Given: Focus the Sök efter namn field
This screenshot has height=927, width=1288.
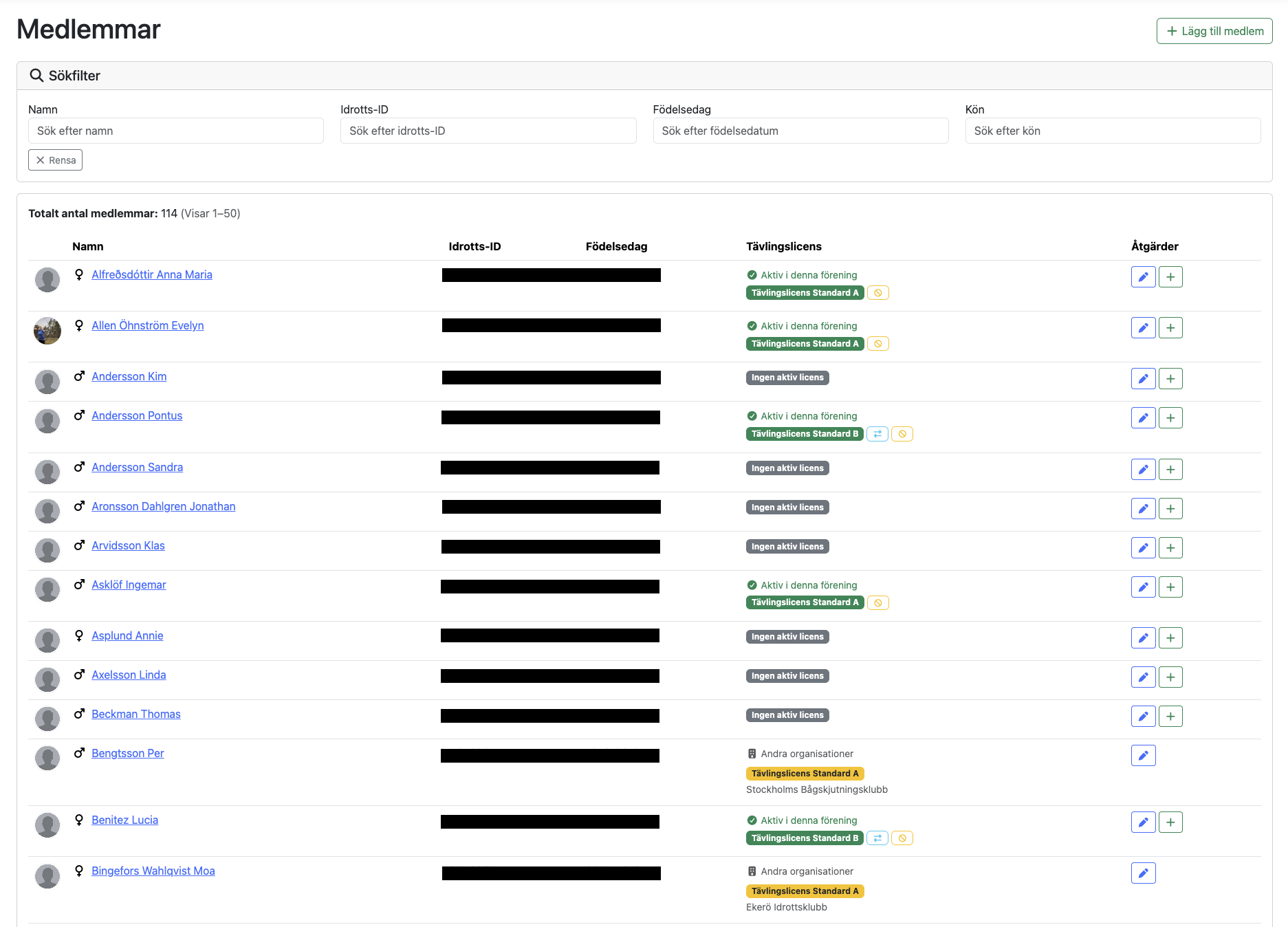Looking at the screenshot, I should (175, 131).
